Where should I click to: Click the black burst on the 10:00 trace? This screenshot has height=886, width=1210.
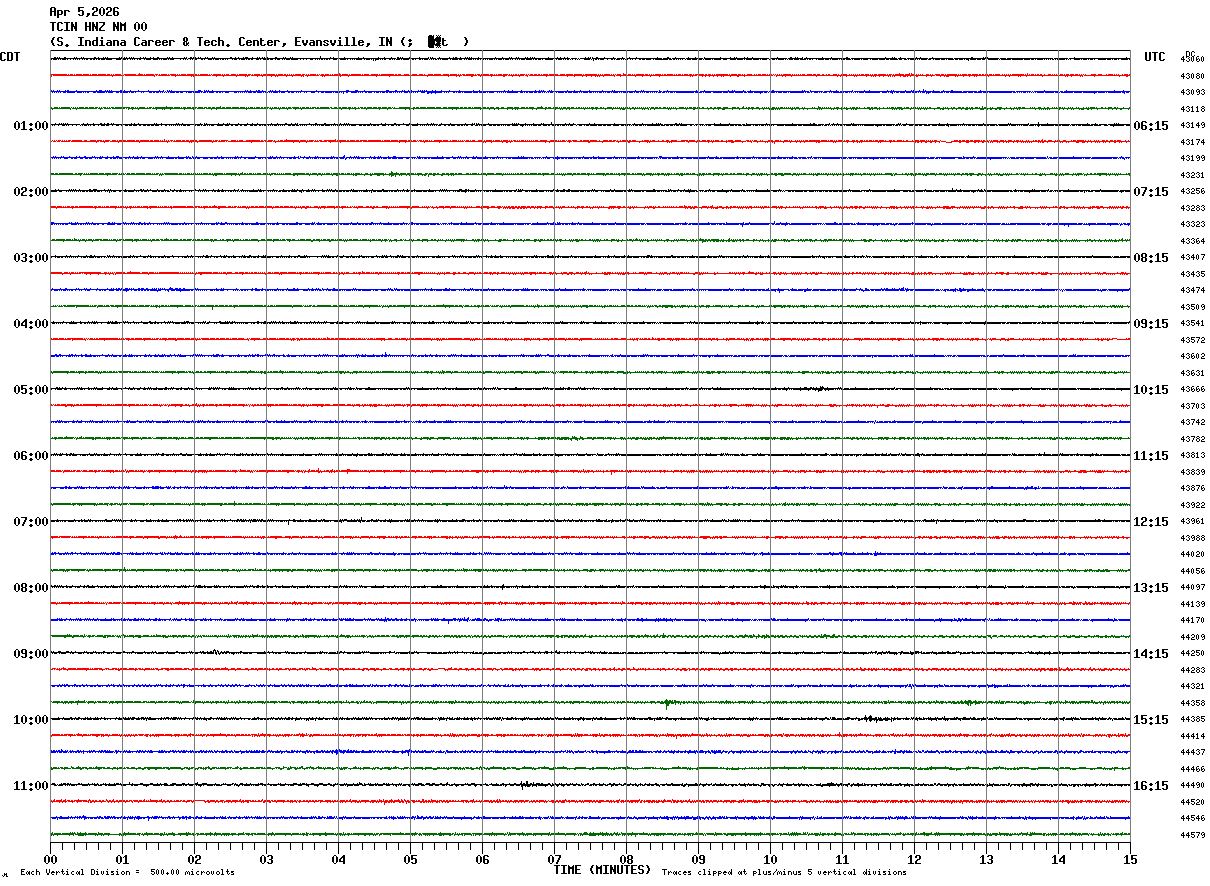point(870,719)
